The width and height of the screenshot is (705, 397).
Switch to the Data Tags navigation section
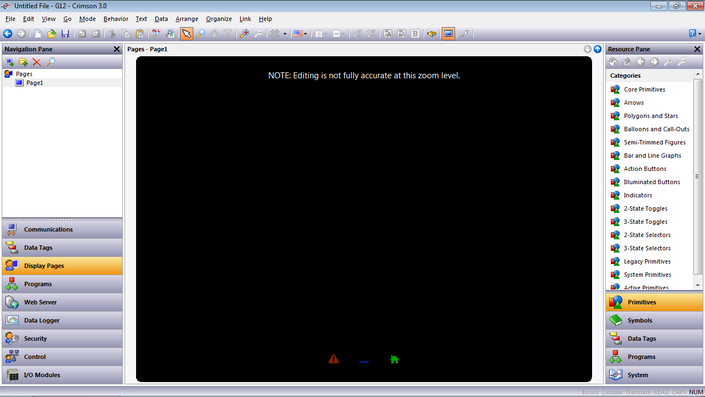tap(62, 247)
